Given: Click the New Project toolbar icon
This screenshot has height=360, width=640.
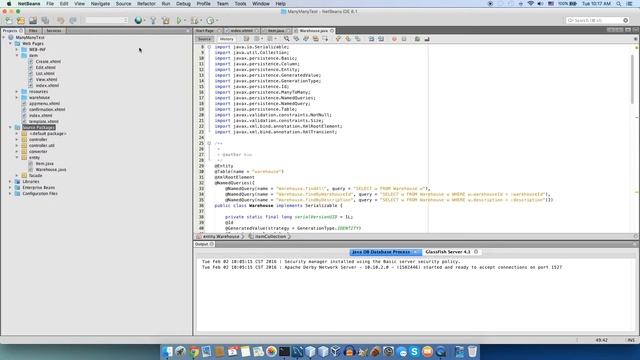Looking at the screenshot, I should tap(21, 20).
